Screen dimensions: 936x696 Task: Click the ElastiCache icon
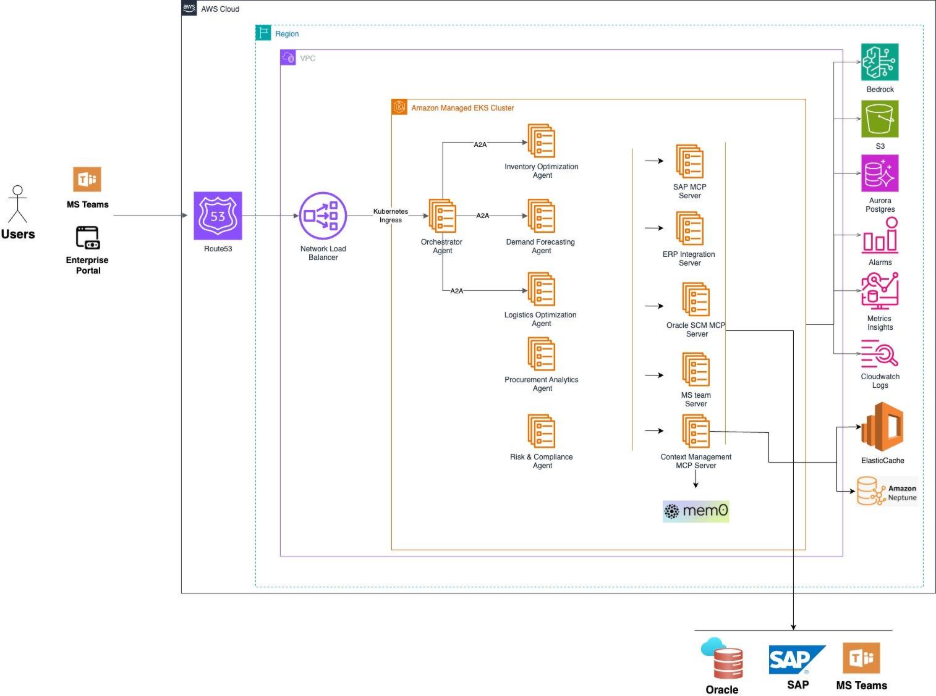[x=882, y=428]
